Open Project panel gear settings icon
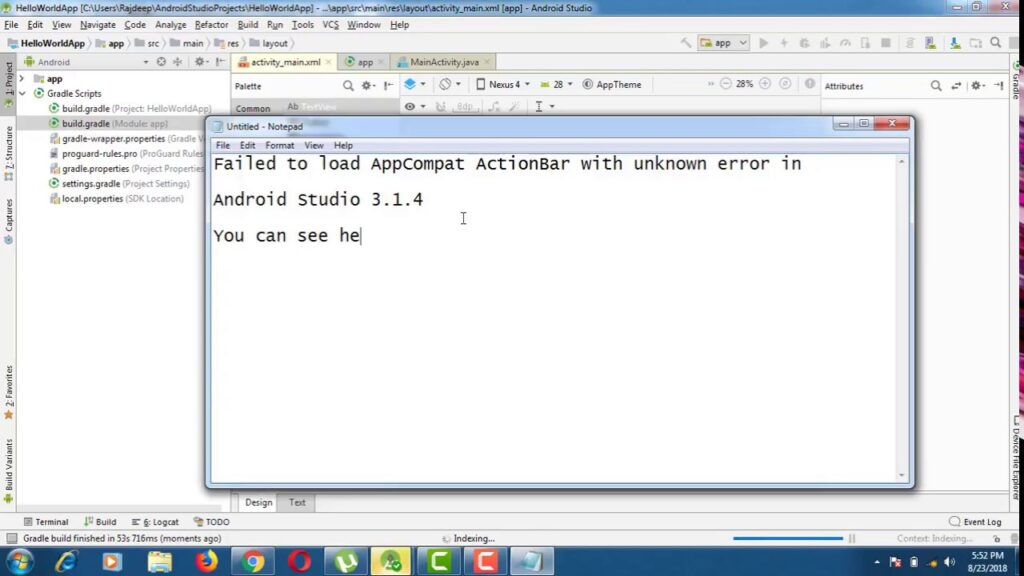The image size is (1024, 576). 200,62
